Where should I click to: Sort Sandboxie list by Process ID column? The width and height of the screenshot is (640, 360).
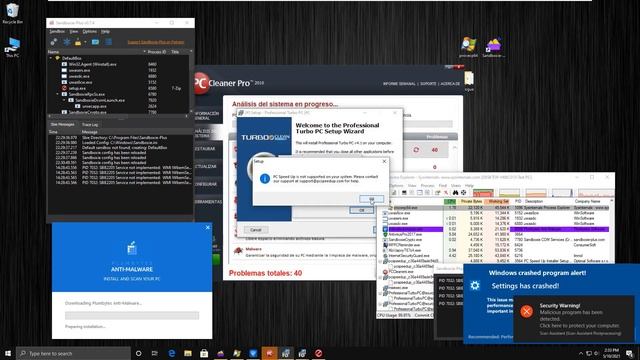click(x=157, y=52)
